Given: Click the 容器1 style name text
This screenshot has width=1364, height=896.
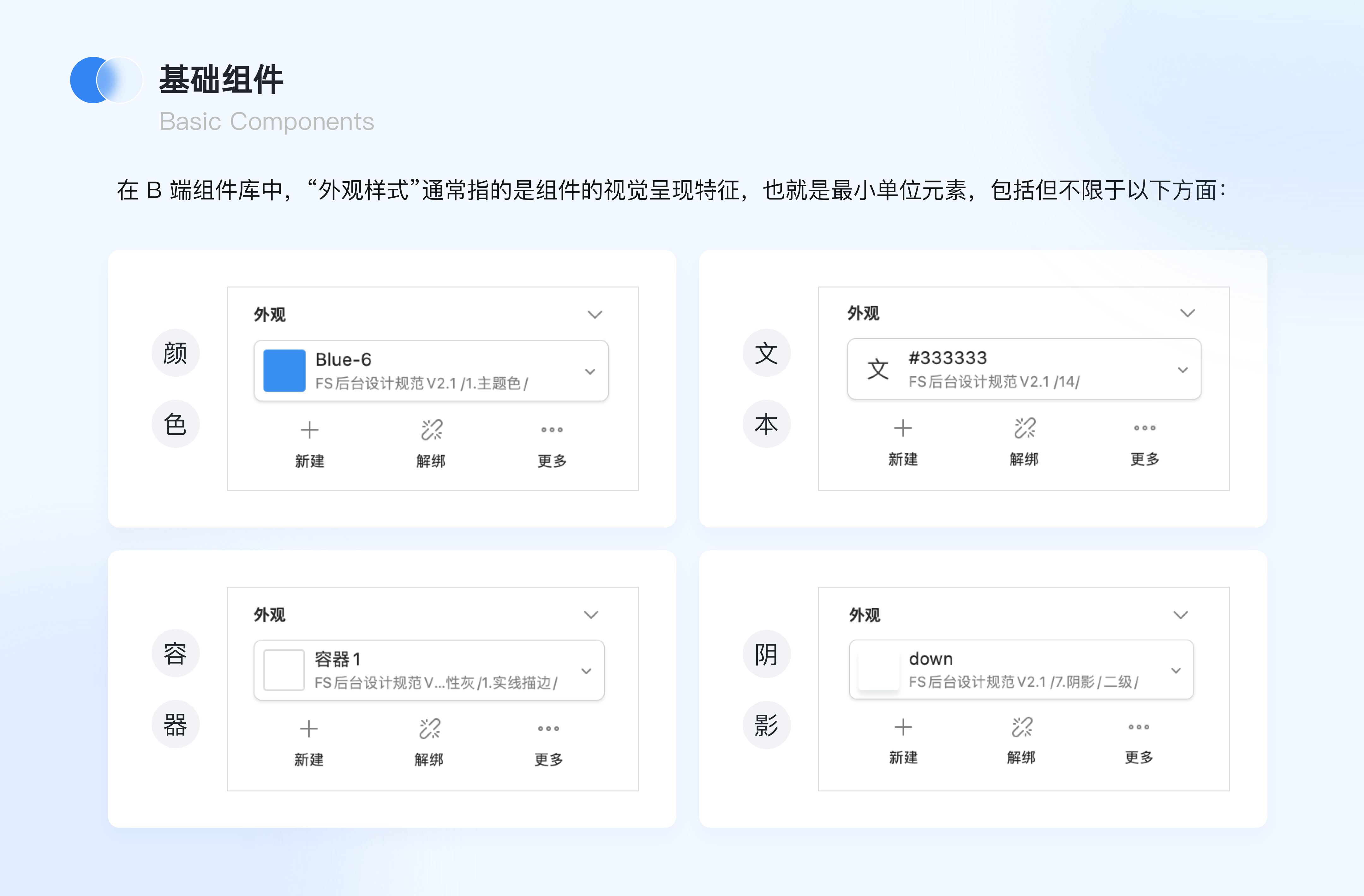Looking at the screenshot, I should pos(338,660).
